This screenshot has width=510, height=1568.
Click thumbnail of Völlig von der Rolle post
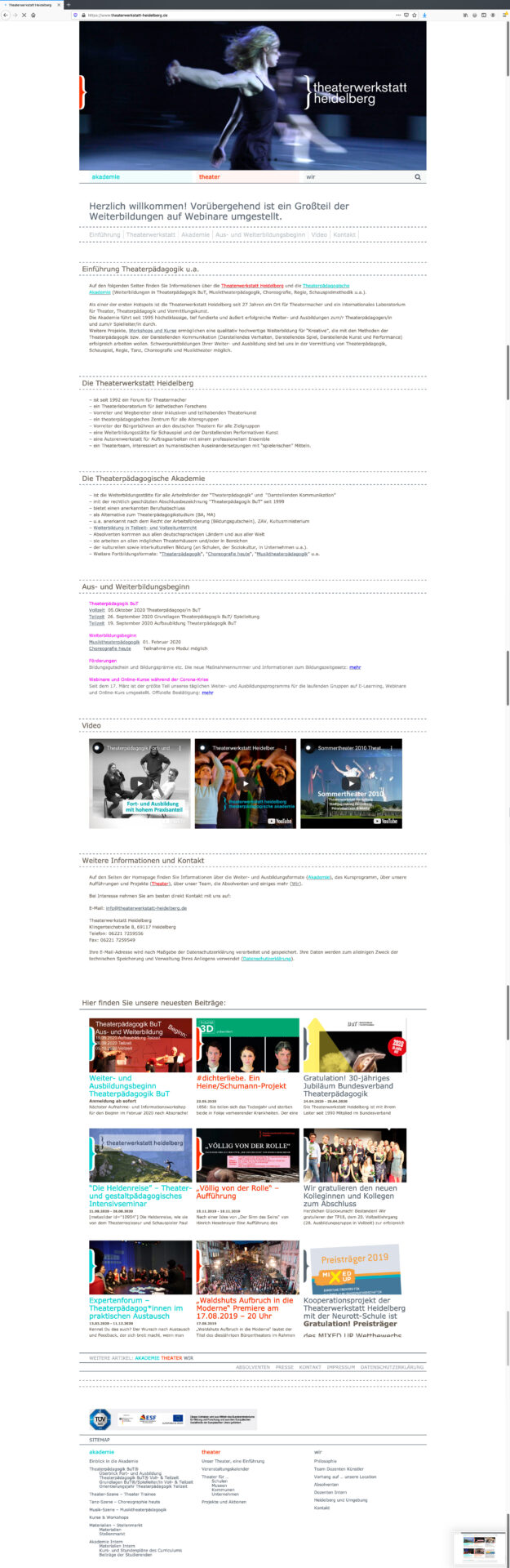tap(248, 1156)
